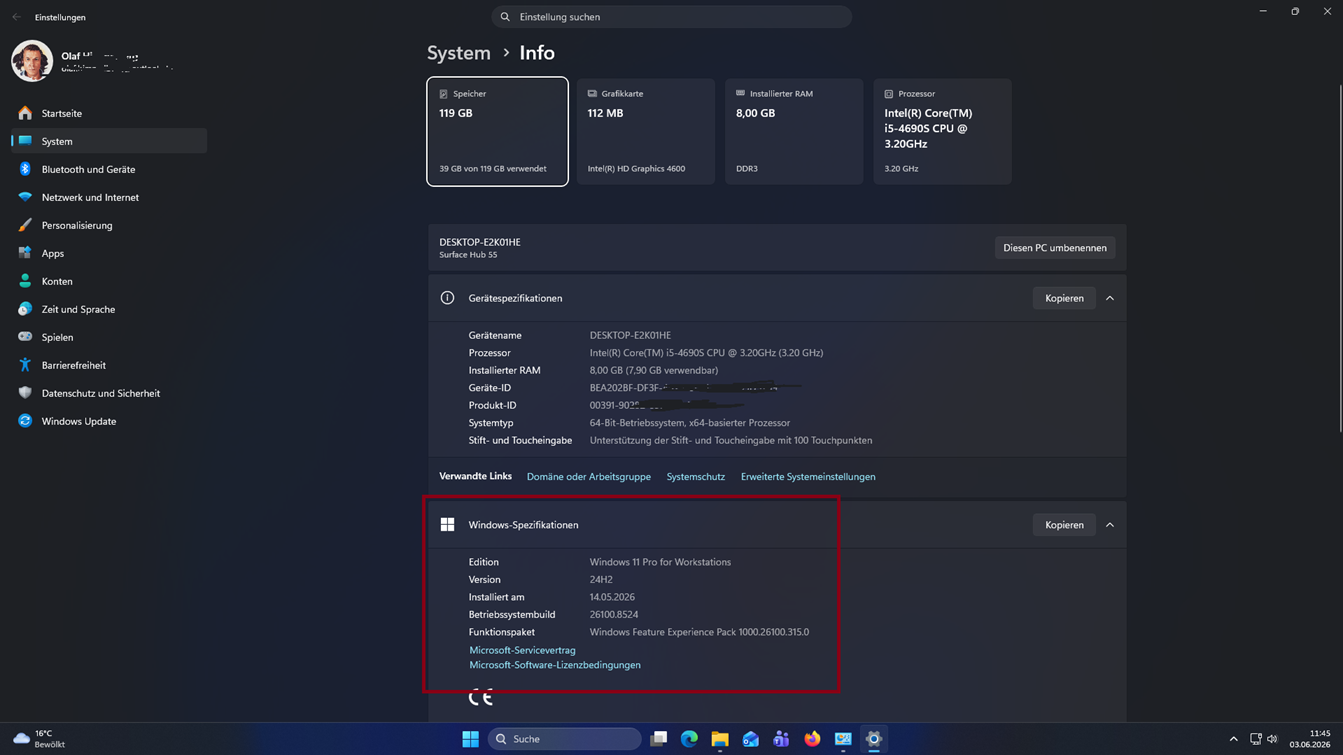
Task: Select the Grafikkarte 112 MB card
Action: [x=646, y=131]
